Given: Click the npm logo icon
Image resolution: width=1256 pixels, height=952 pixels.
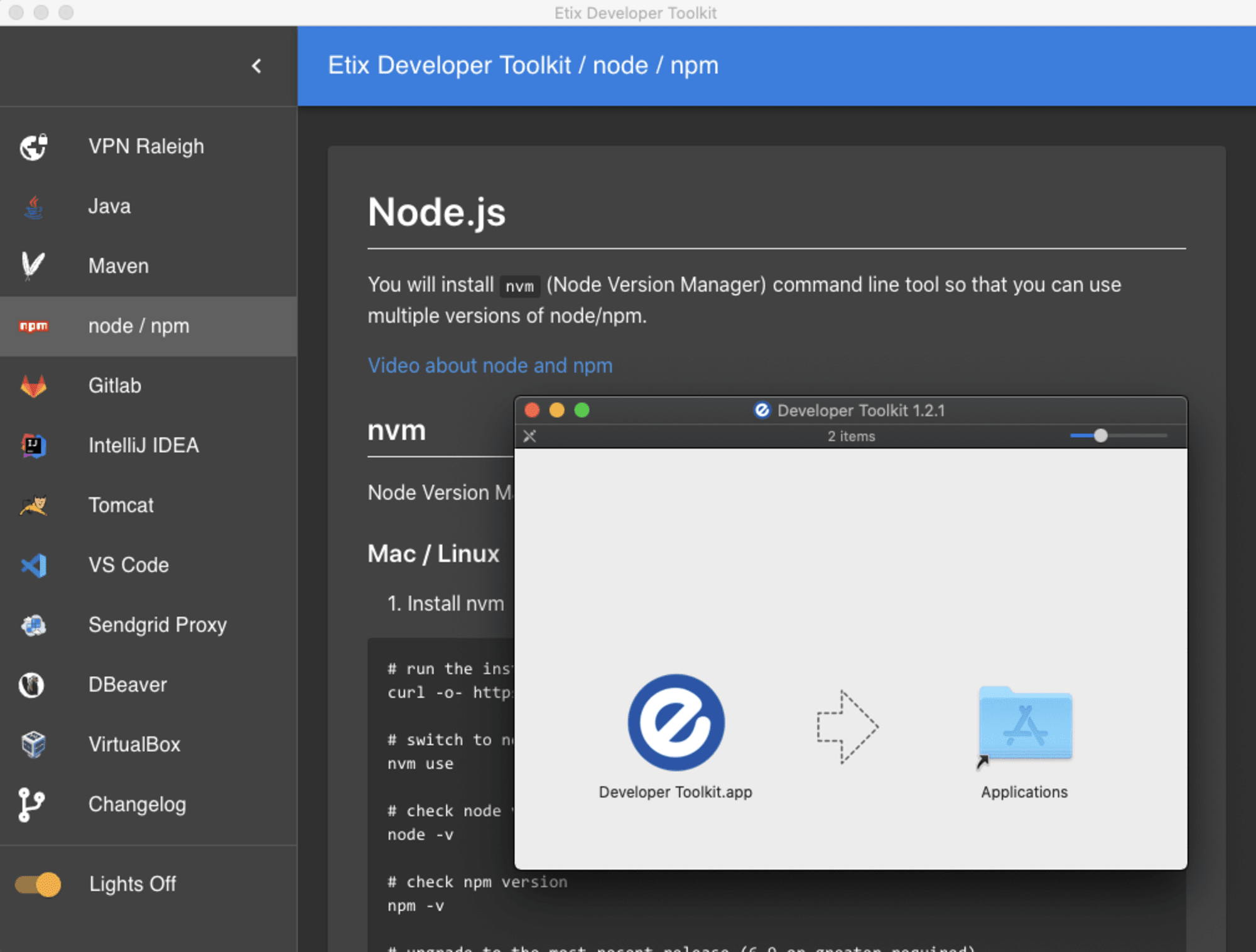Looking at the screenshot, I should click(x=33, y=326).
